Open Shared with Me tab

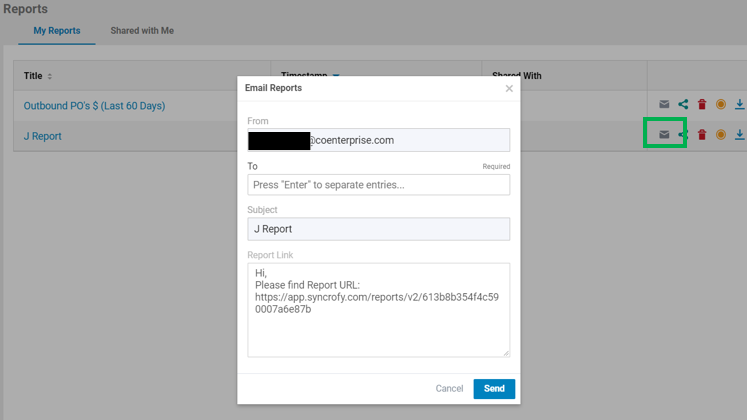tap(142, 30)
